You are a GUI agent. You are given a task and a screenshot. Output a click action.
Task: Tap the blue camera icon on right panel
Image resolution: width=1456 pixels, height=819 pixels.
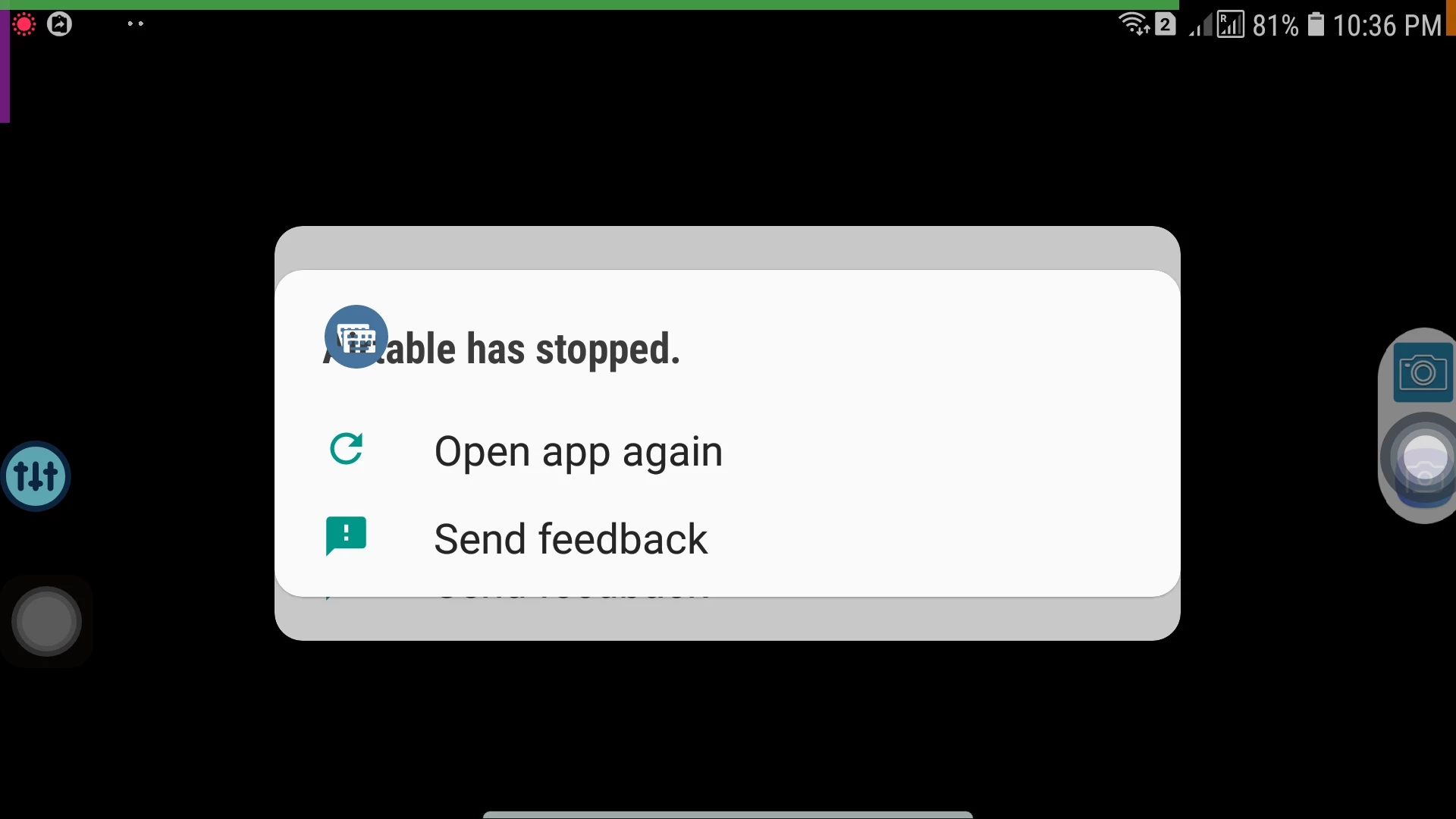(1423, 372)
